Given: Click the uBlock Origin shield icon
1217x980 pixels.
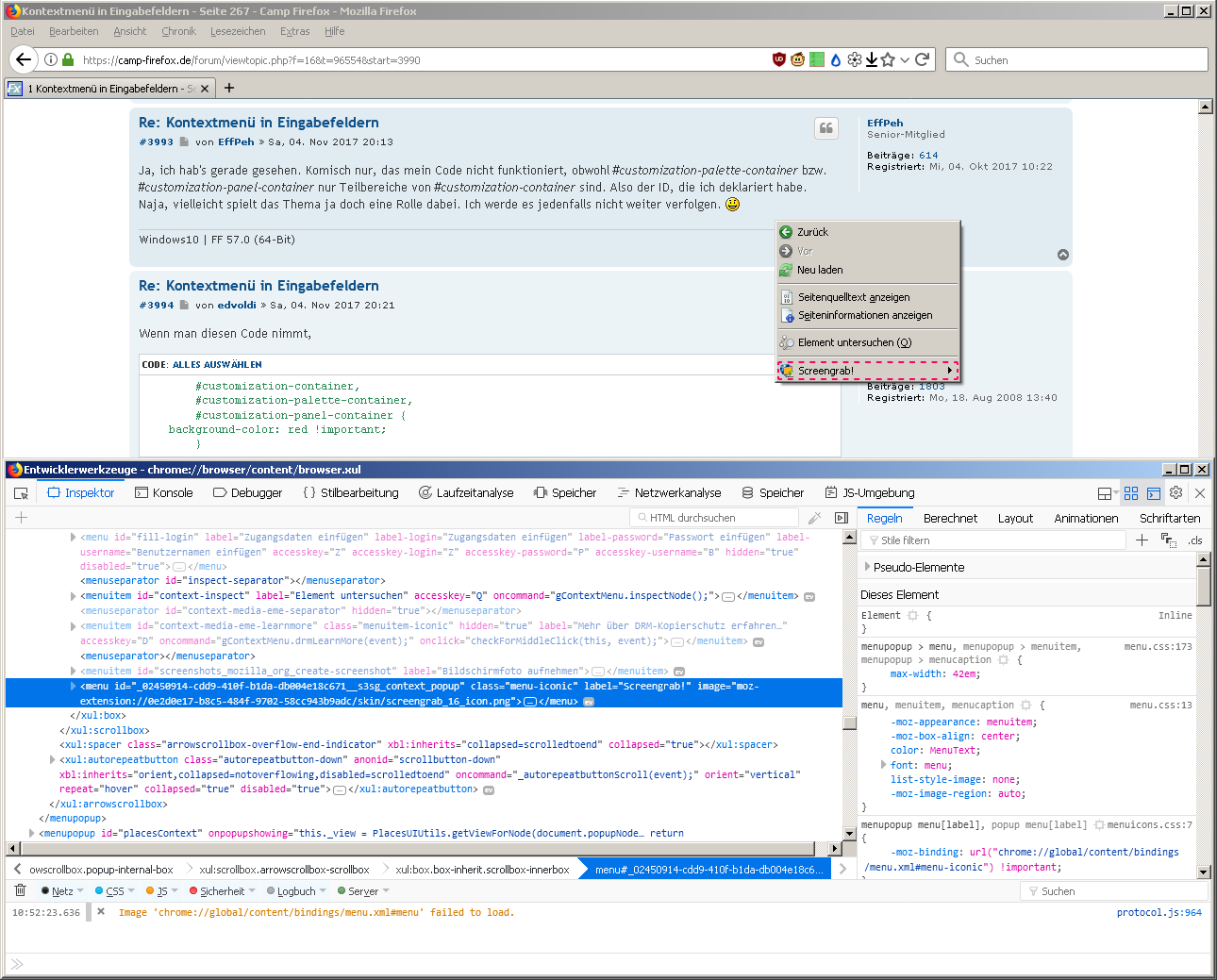Looking at the screenshot, I should [x=778, y=59].
